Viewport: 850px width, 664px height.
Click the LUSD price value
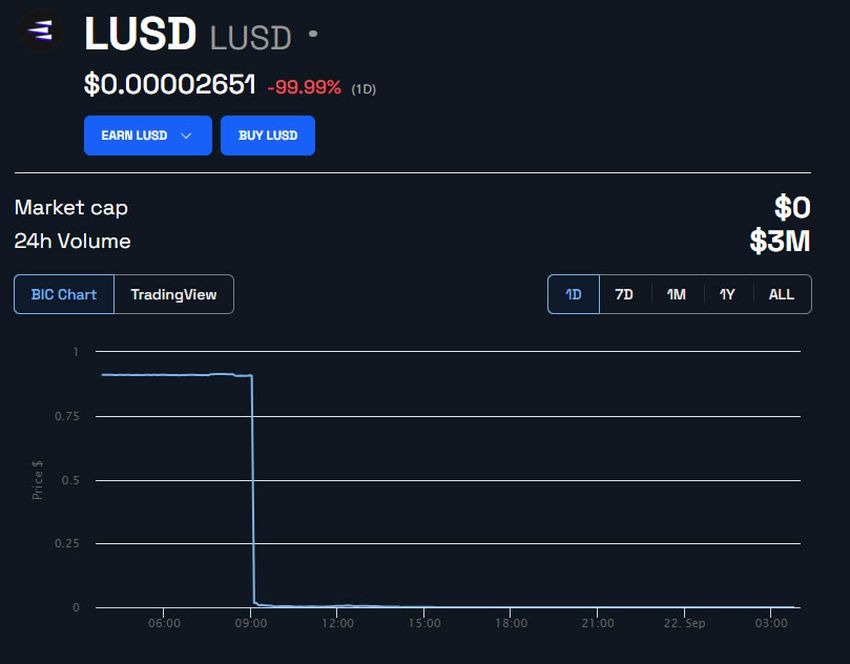point(168,86)
